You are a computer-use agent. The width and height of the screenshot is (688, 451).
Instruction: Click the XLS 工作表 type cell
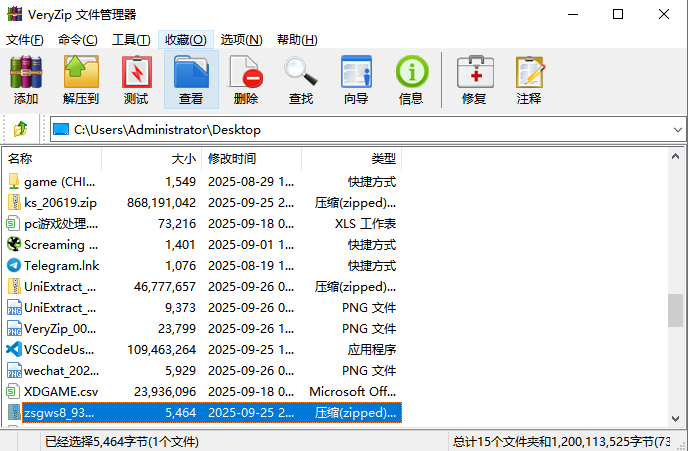(365, 224)
